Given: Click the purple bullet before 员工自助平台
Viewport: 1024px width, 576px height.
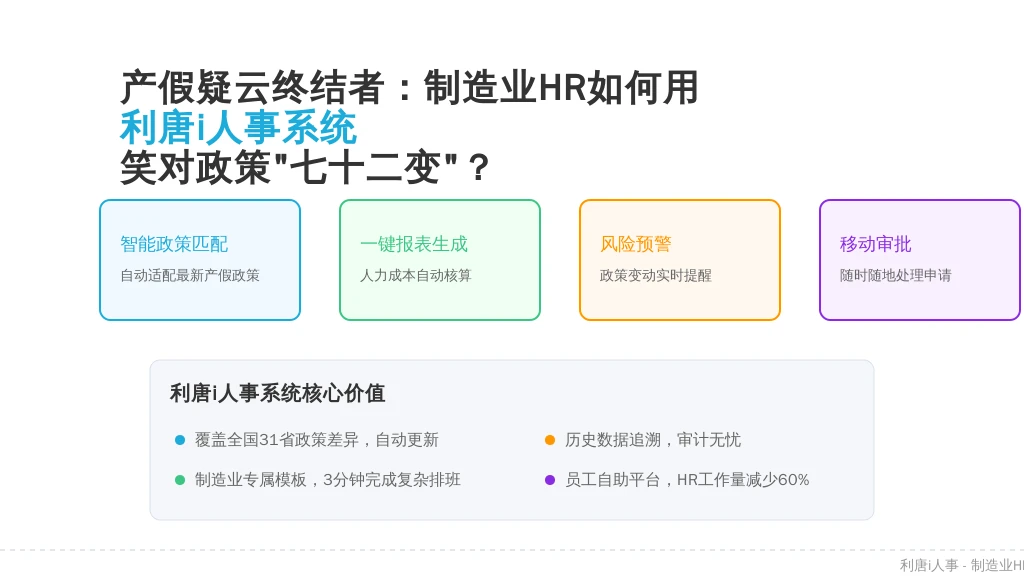Looking at the screenshot, I should point(550,480).
